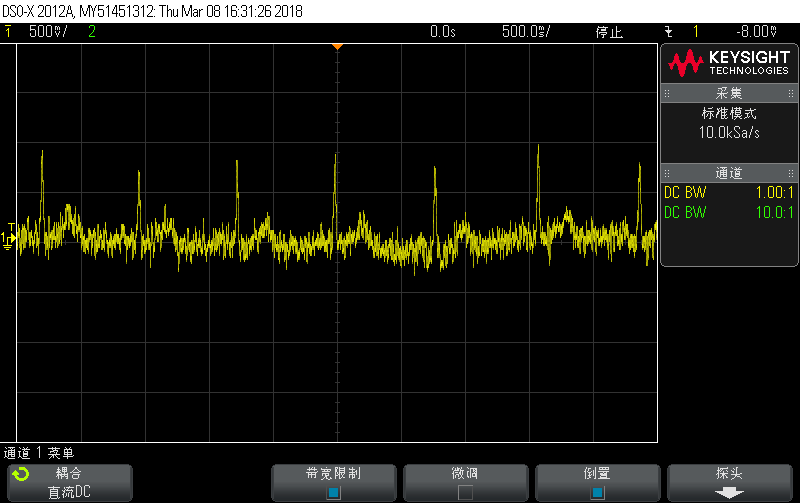Toggle the 倒置 invert checkbox
This screenshot has height=503, width=800.
coord(597,492)
